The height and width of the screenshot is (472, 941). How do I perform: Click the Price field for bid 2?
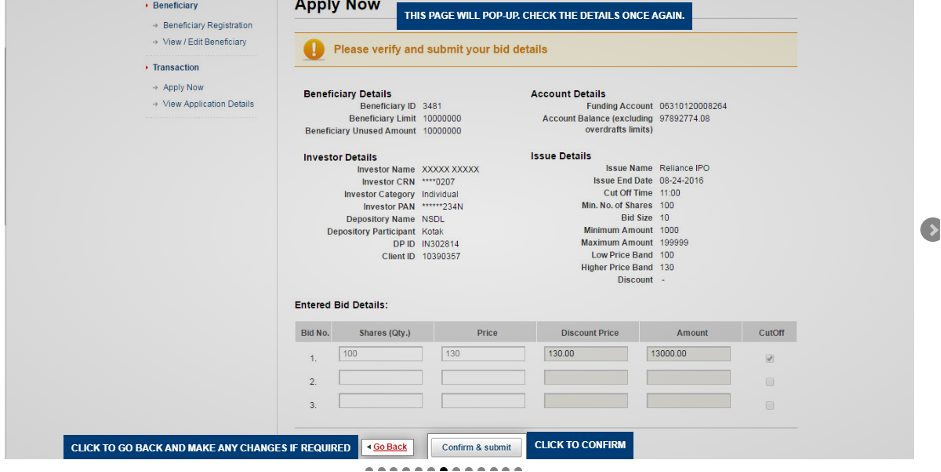pos(483,378)
